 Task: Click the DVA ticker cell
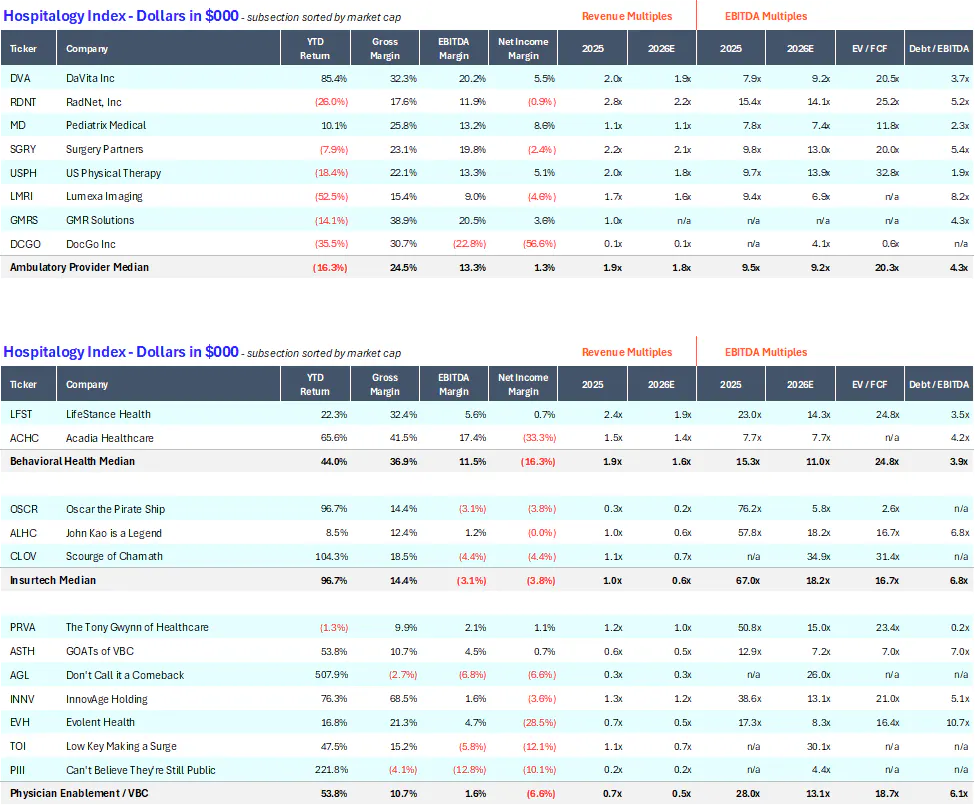coord(20,78)
